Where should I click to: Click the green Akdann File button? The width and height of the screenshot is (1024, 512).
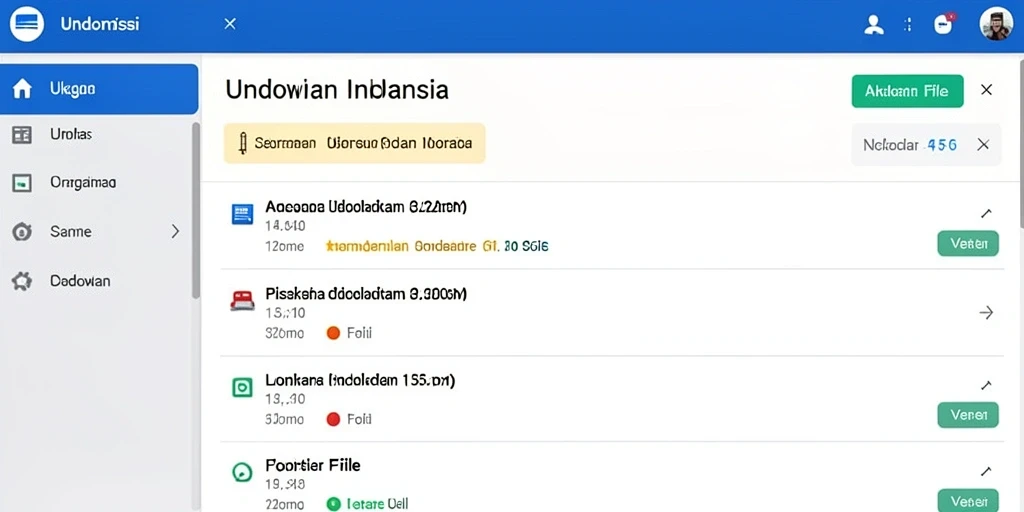pos(907,91)
